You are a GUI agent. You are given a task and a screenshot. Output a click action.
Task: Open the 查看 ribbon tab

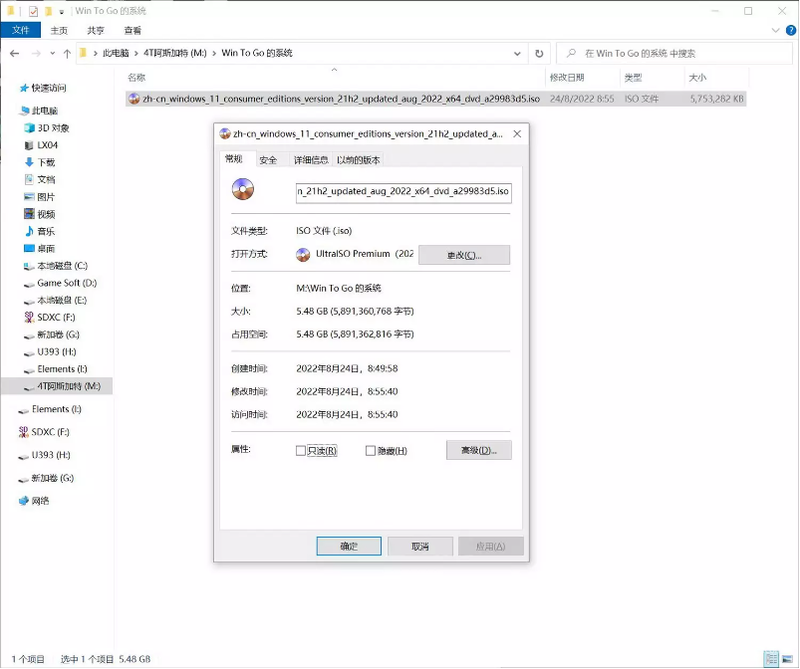click(x=133, y=31)
